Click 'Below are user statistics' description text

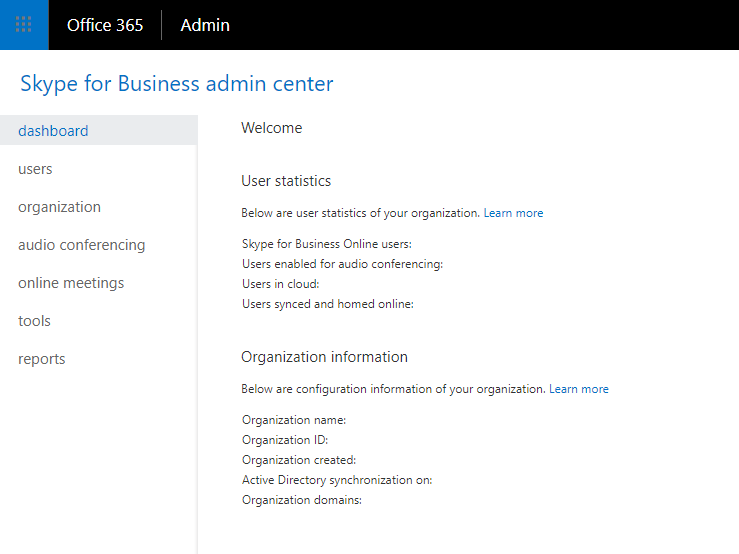pos(361,213)
